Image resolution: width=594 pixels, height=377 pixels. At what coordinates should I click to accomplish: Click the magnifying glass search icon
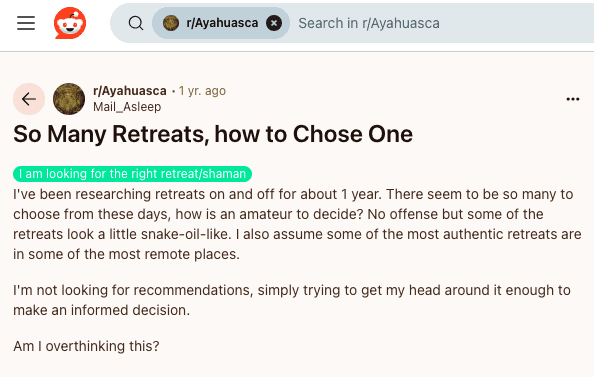[x=136, y=23]
